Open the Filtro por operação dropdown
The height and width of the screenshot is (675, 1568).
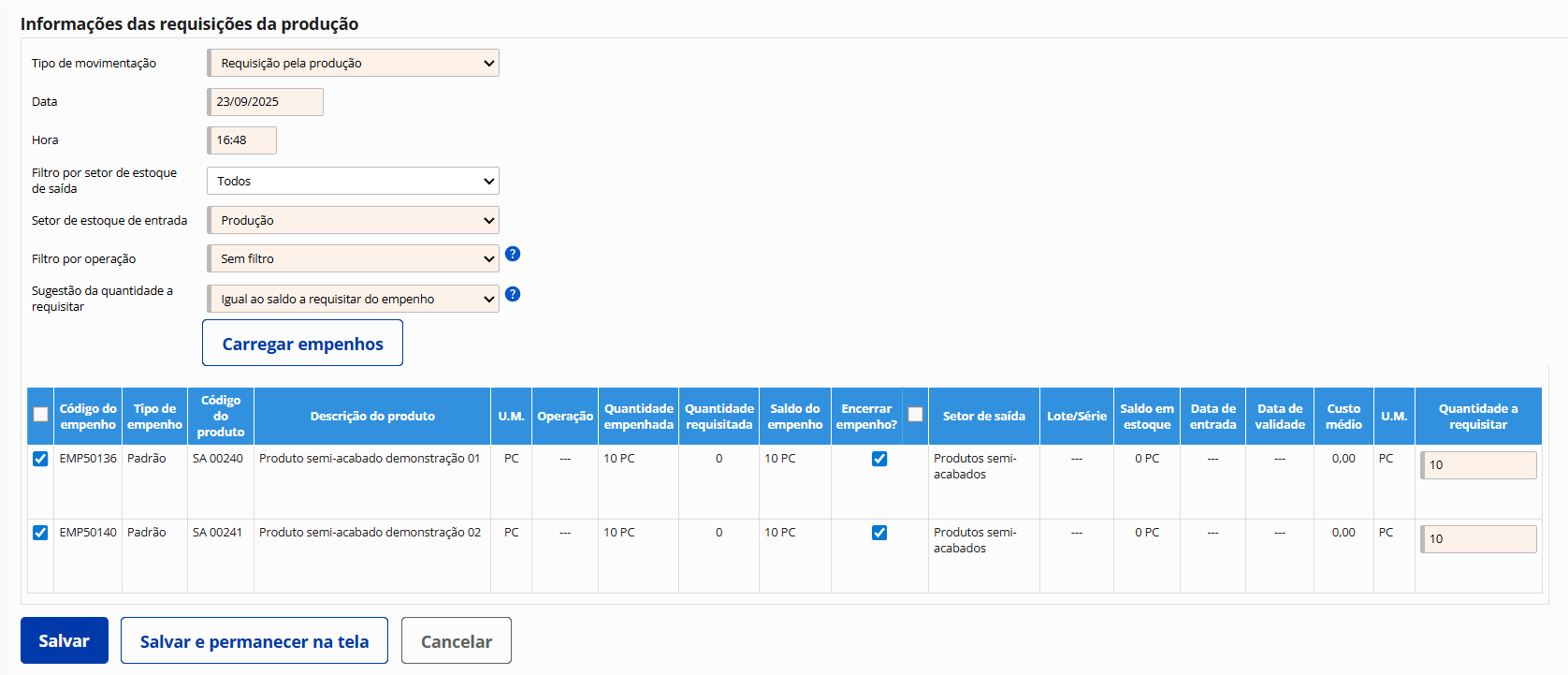coord(353,258)
